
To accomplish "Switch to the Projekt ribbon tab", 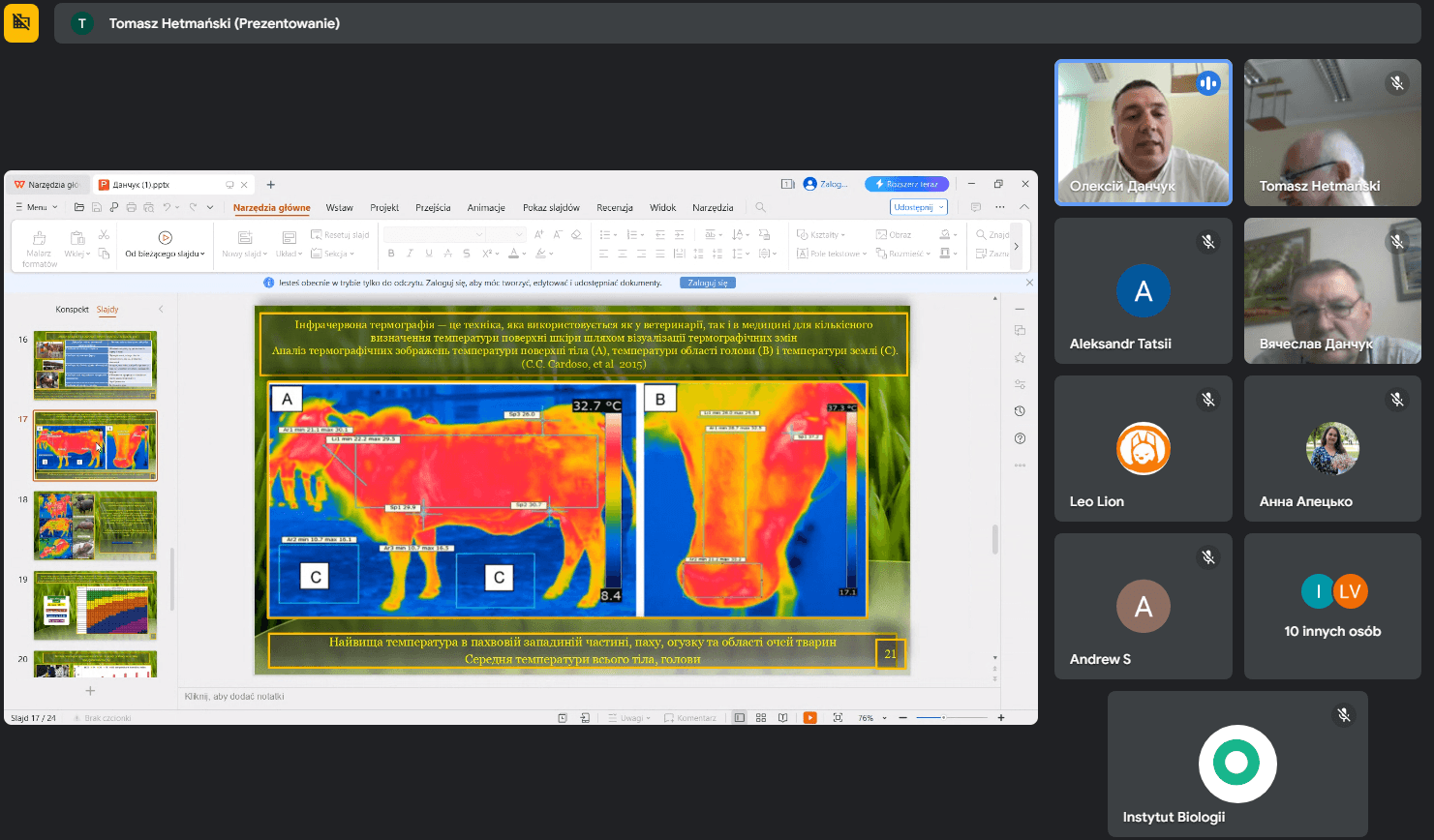I will point(384,207).
